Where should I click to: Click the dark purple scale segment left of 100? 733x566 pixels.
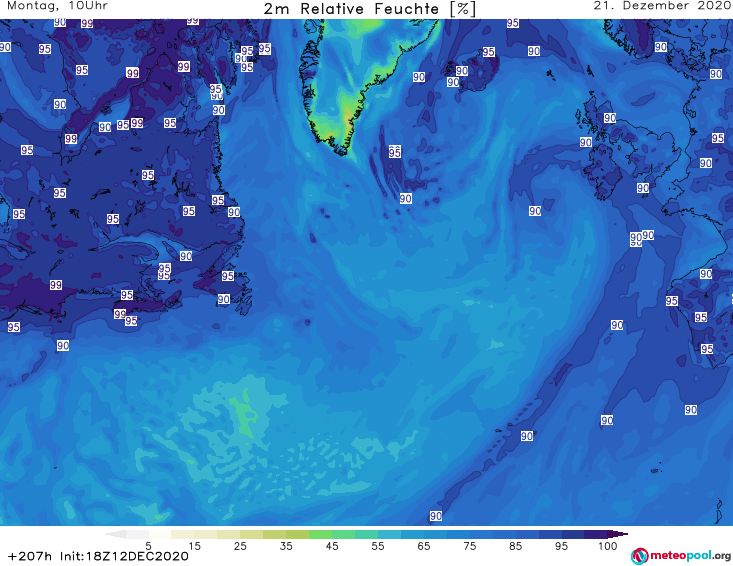[596, 534]
